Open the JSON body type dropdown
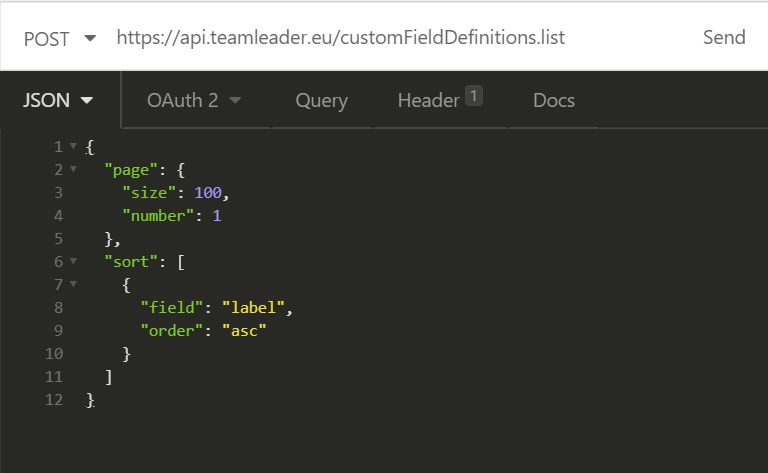The width and height of the screenshot is (768, 473). tap(58, 100)
